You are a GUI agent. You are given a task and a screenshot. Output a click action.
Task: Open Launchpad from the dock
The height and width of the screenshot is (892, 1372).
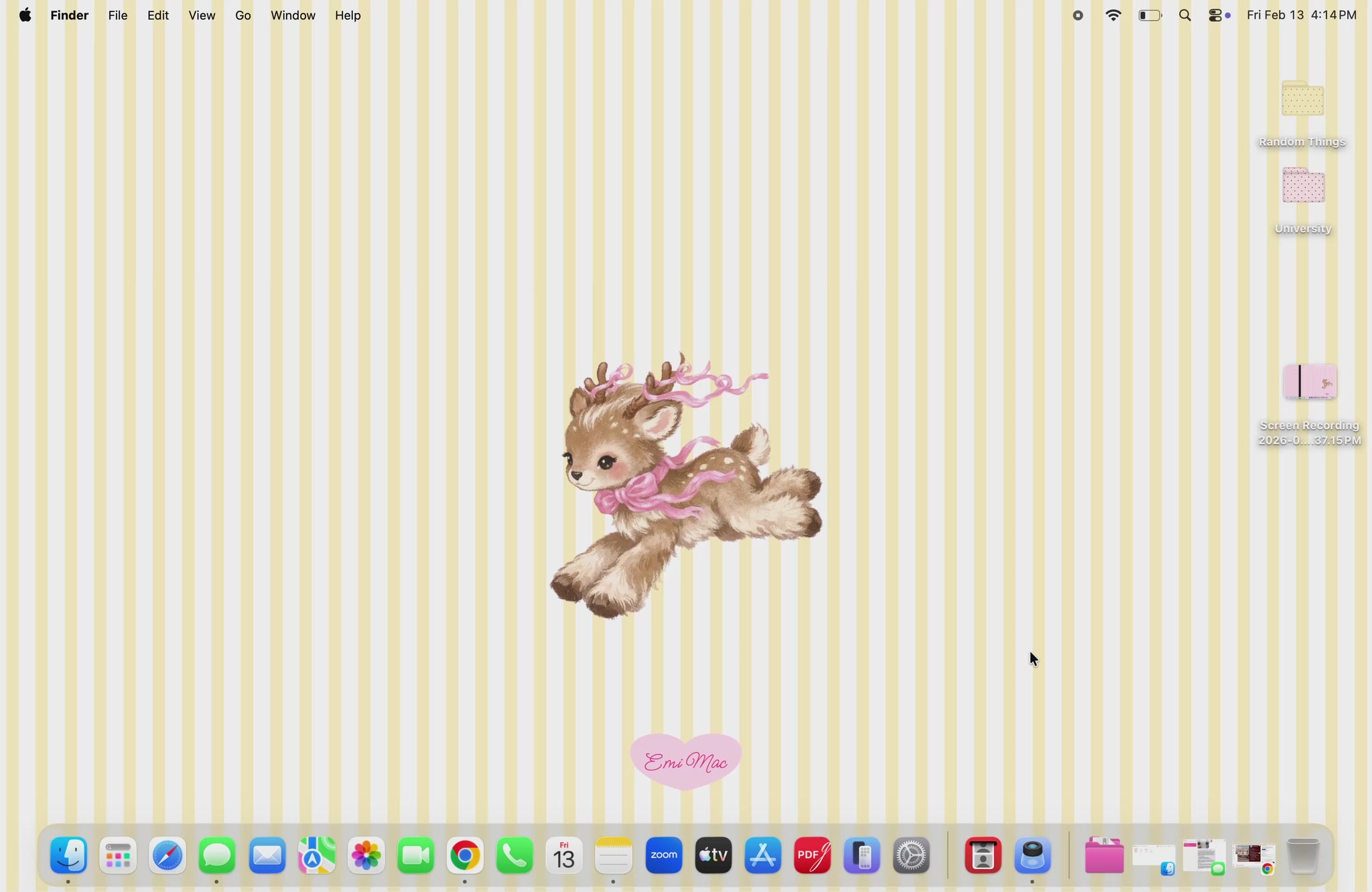point(119,856)
